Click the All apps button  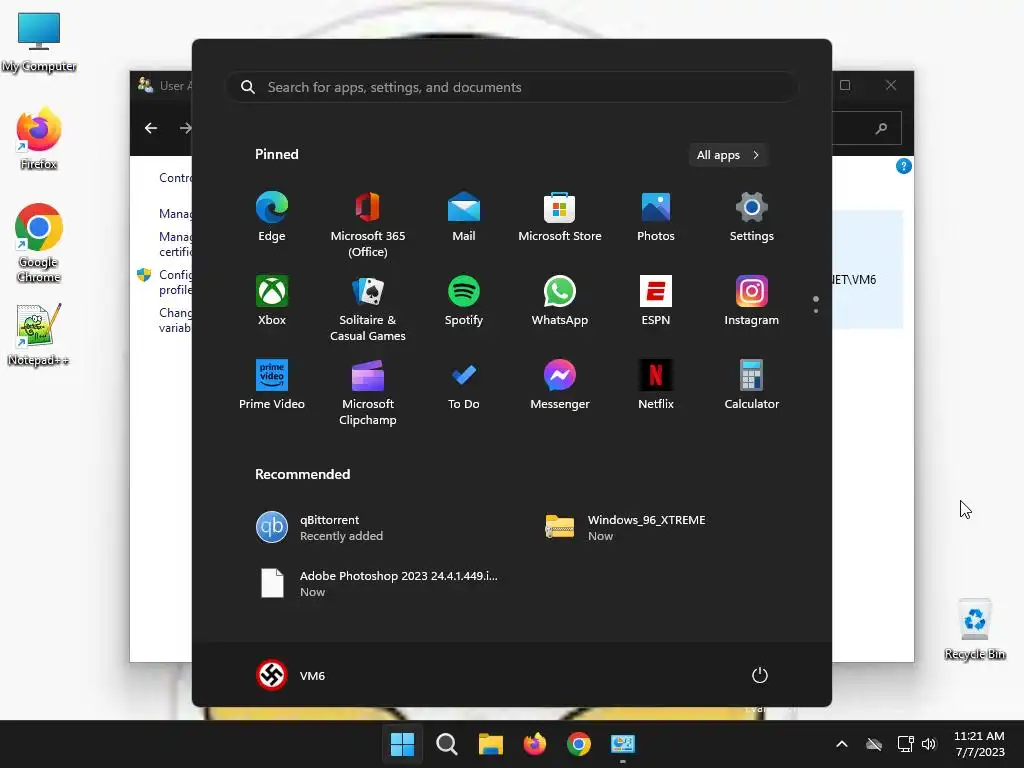tap(728, 155)
